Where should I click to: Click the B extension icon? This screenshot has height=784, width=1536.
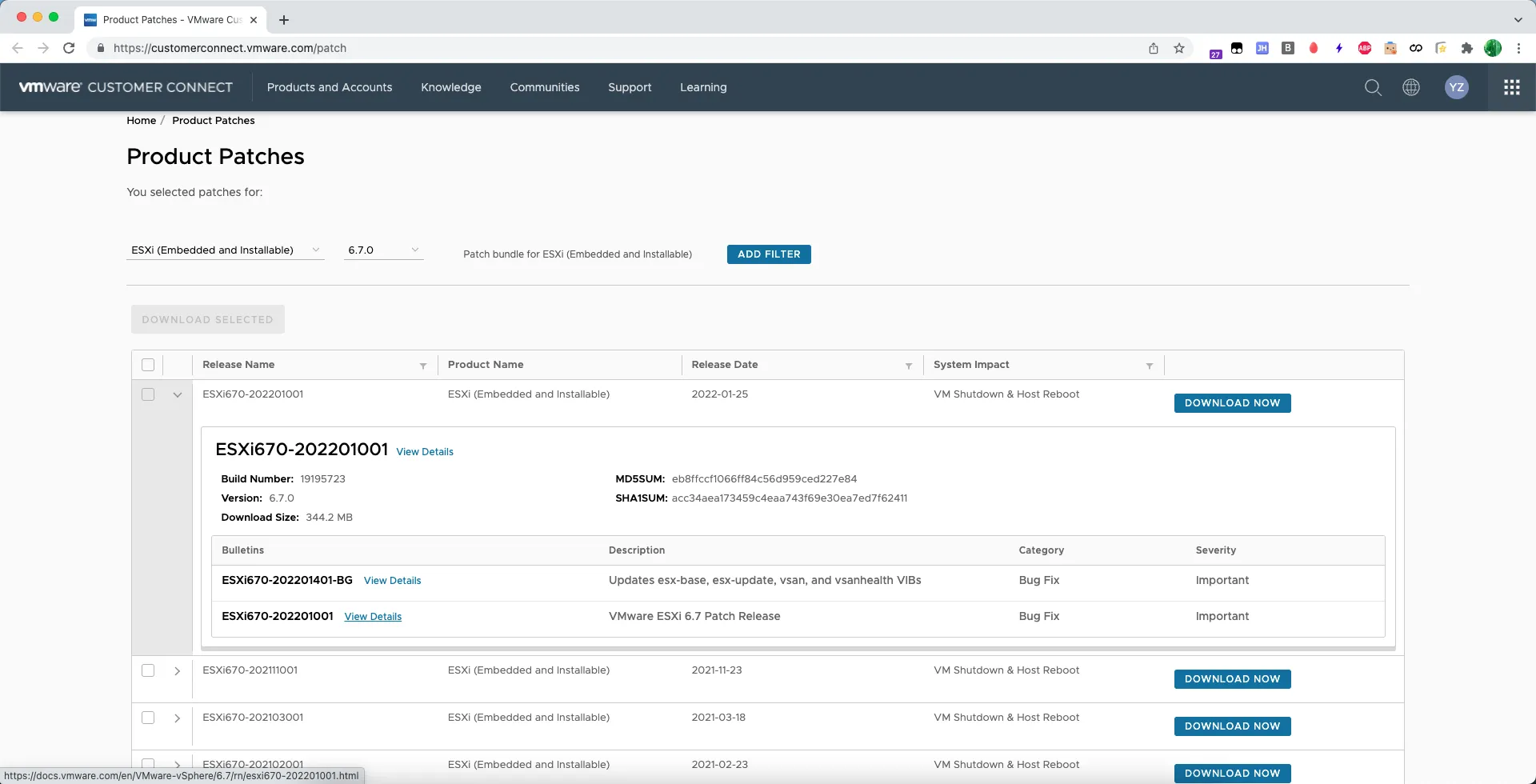tap(1288, 48)
